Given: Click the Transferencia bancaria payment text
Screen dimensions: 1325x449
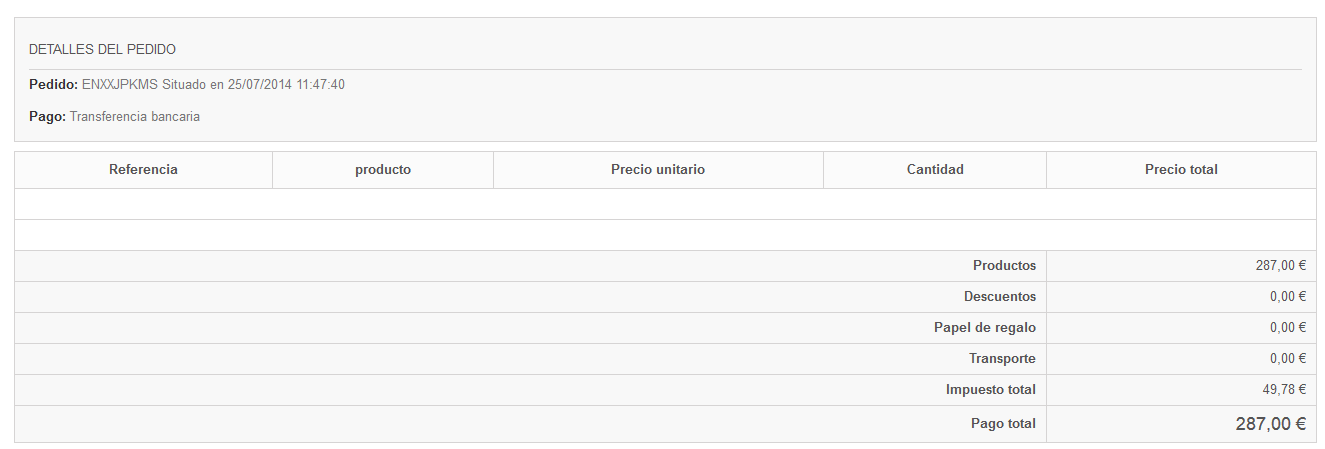Looking at the screenshot, I should (135, 117).
